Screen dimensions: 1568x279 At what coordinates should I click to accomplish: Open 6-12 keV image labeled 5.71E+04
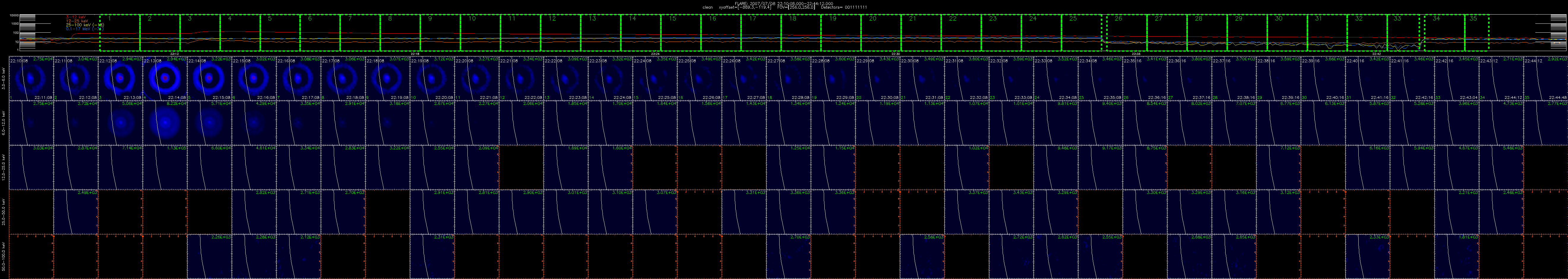click(x=209, y=123)
